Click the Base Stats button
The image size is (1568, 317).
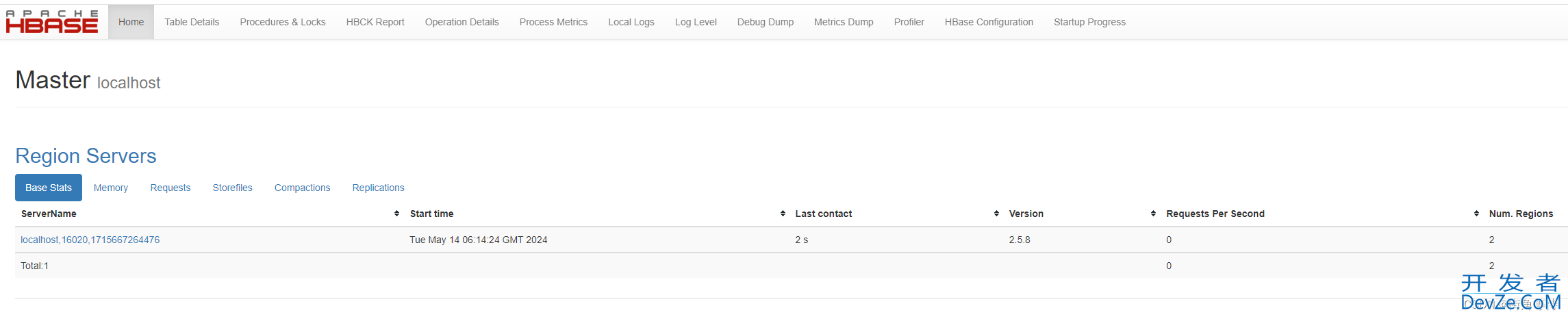point(49,188)
